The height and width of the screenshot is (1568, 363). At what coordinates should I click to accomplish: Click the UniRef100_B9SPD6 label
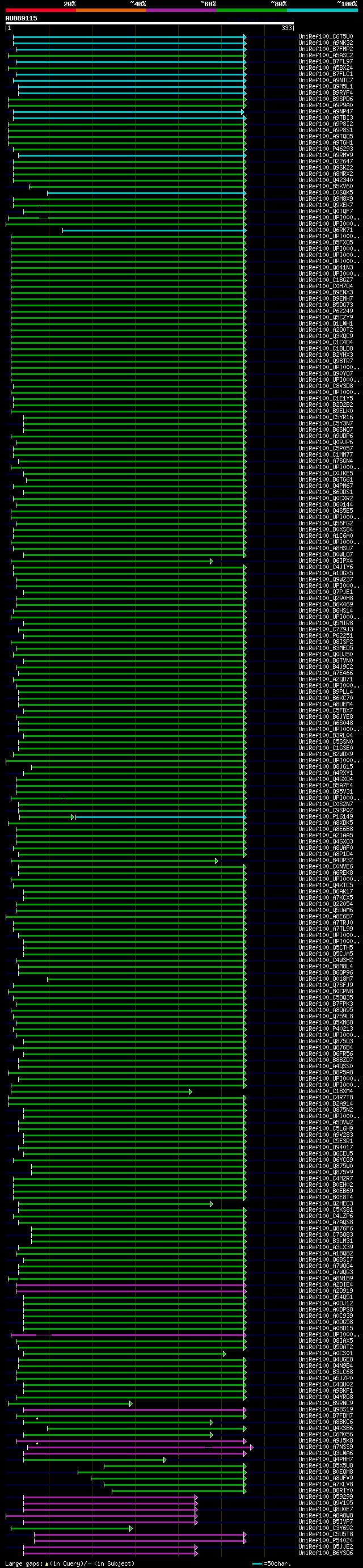coord(325,99)
